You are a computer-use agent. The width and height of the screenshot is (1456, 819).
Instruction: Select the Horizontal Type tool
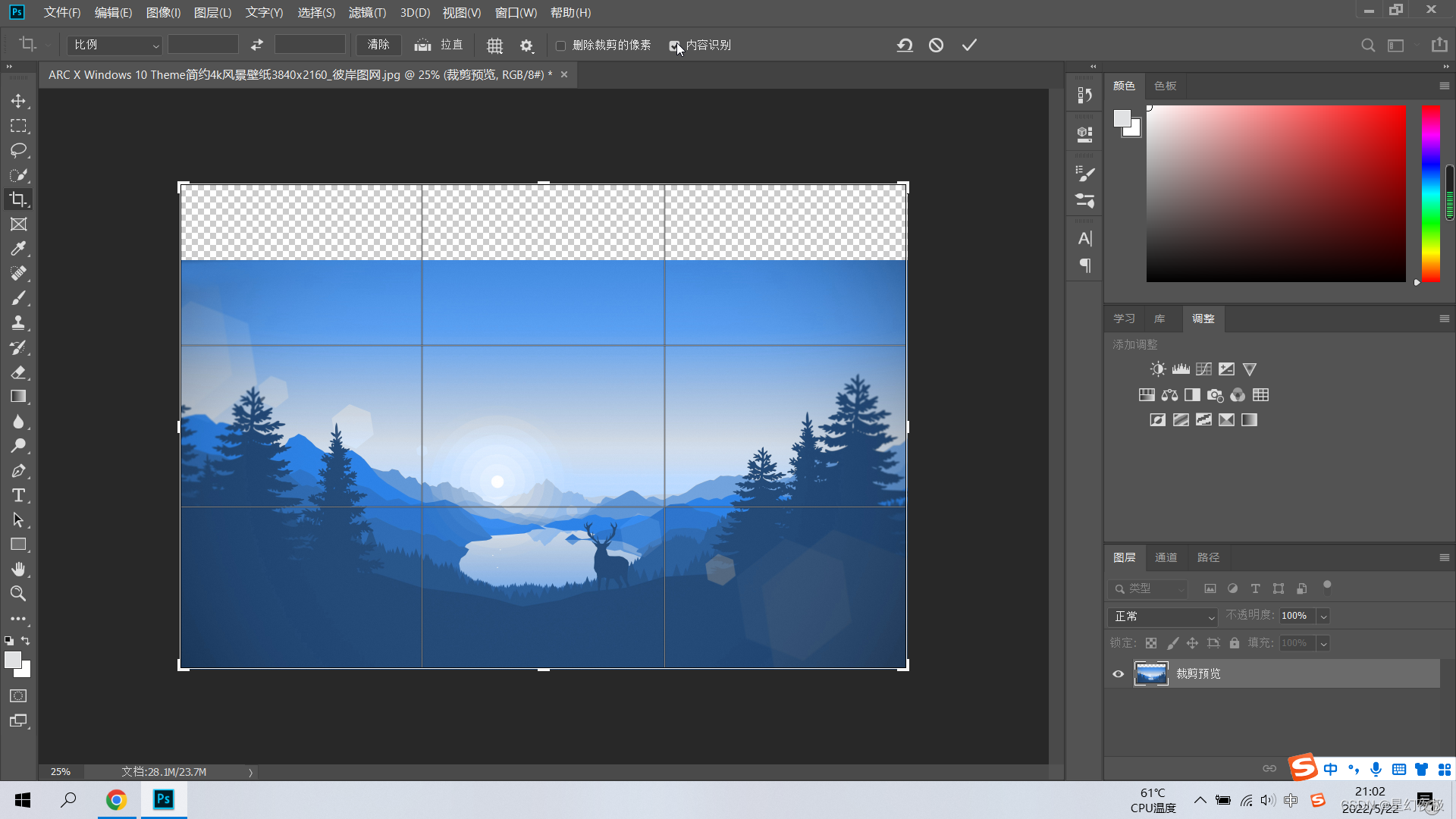tap(18, 495)
